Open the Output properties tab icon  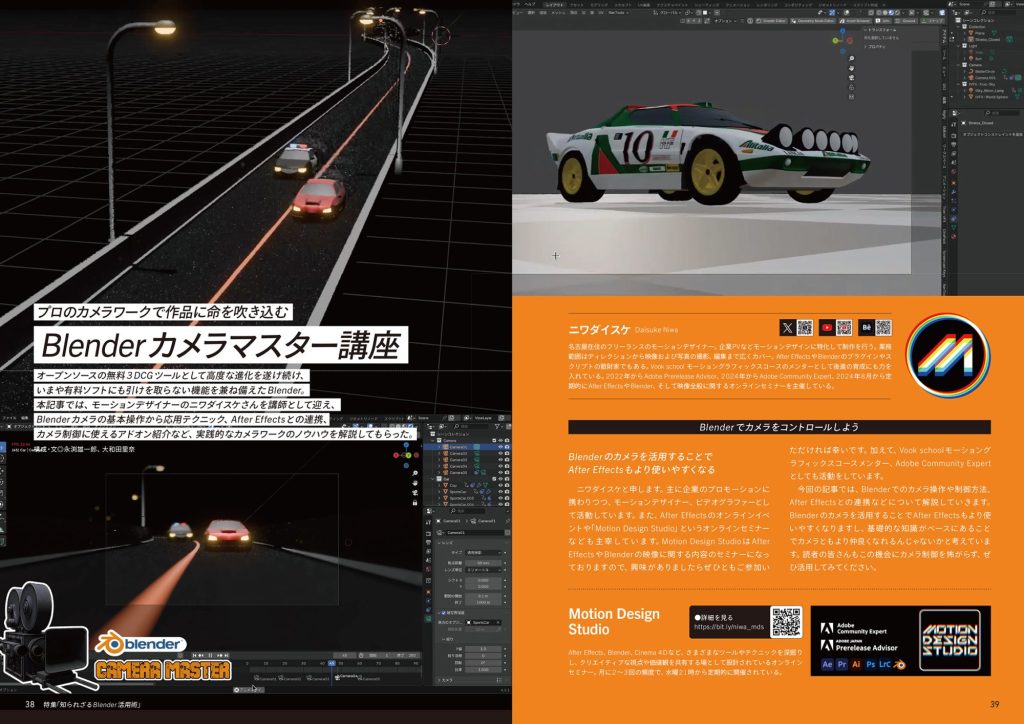click(x=428, y=542)
